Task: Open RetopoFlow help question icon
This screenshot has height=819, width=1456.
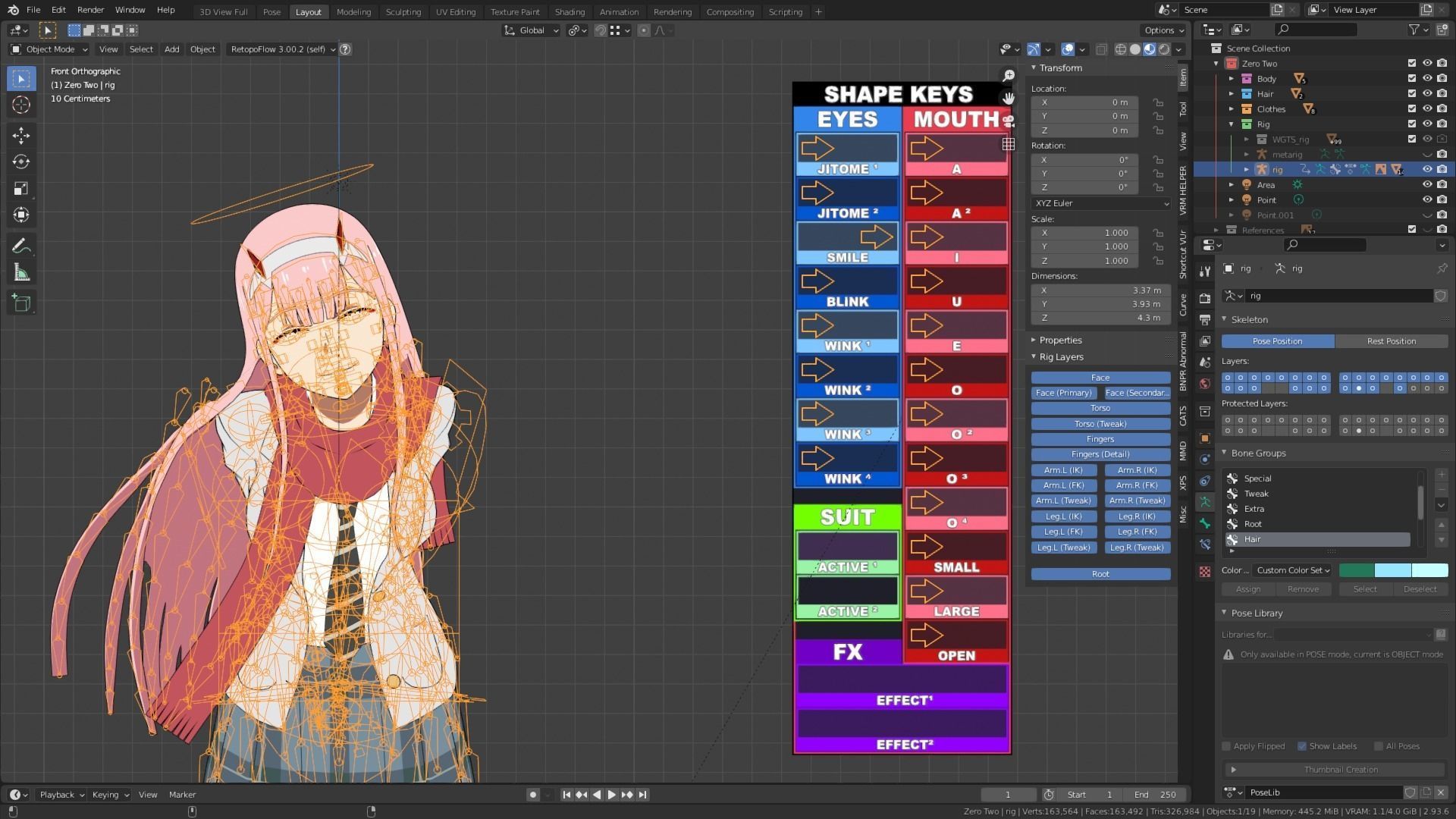Action: pyautogui.click(x=345, y=49)
